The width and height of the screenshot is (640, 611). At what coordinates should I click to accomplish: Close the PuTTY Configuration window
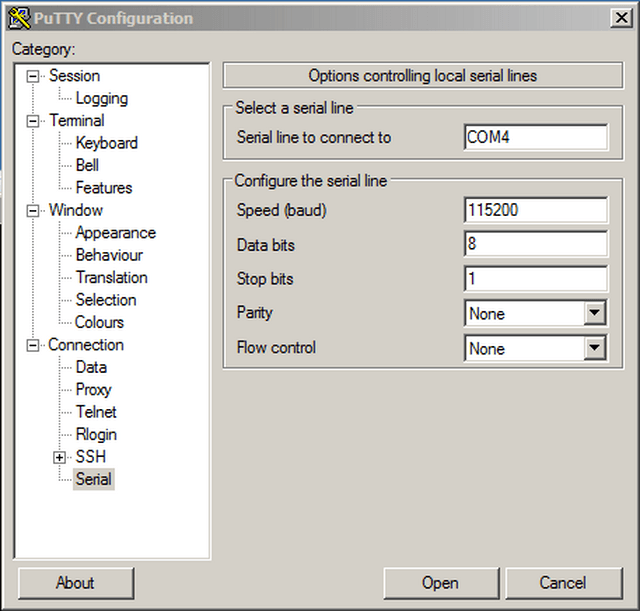(x=619, y=17)
